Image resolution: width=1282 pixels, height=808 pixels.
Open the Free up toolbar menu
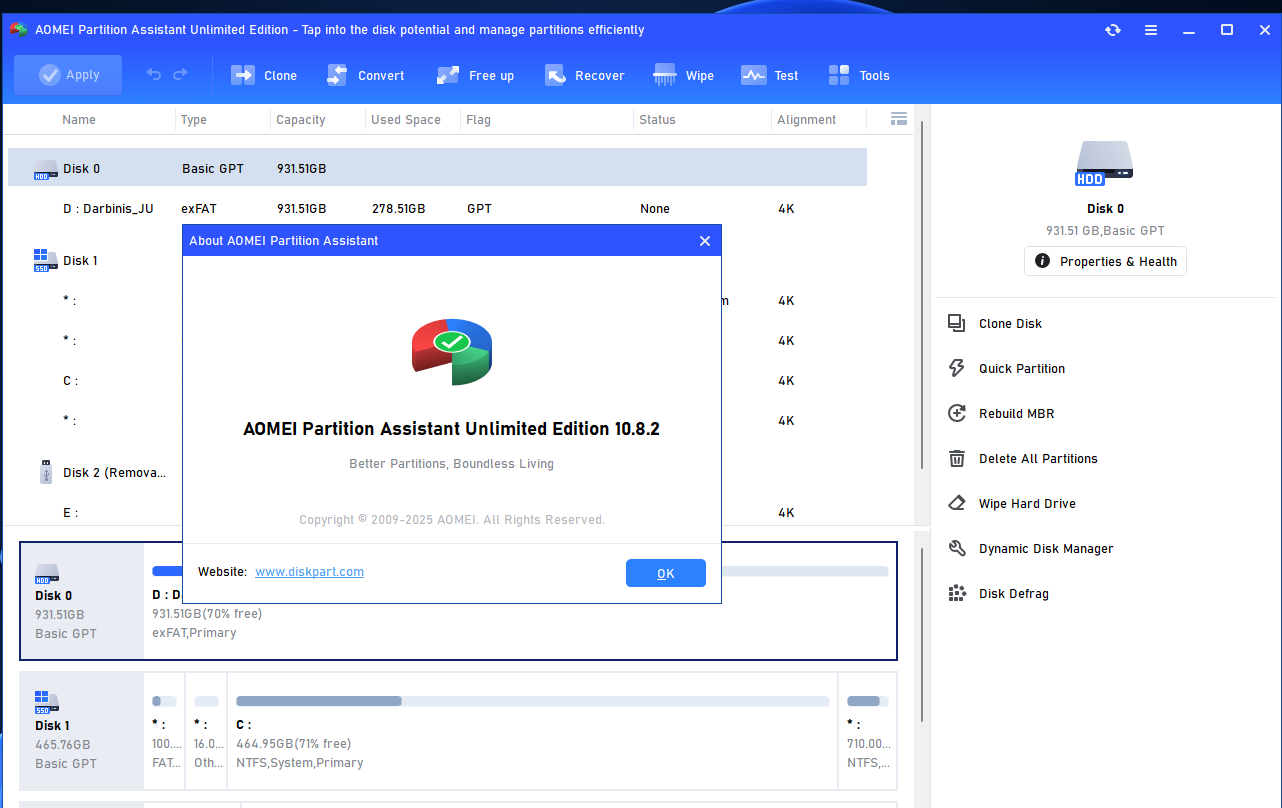click(476, 75)
